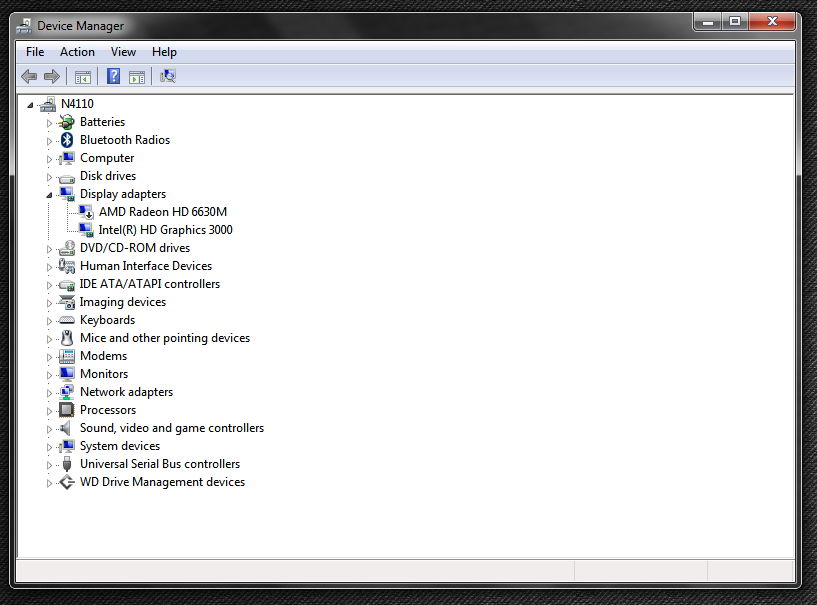Select Intel(R) HD Graphics 3000 text
Viewport: 817px width, 605px height.
[165, 230]
